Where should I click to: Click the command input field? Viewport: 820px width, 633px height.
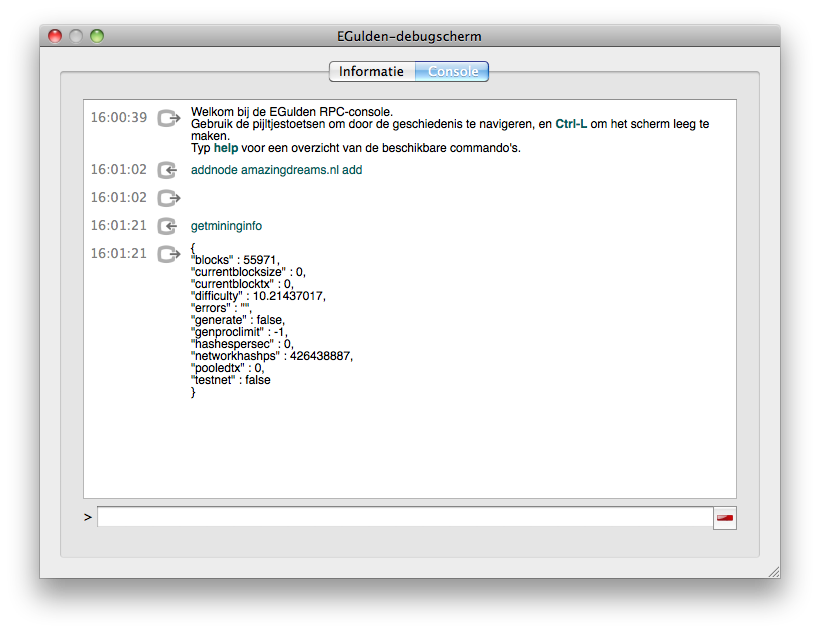(405, 517)
